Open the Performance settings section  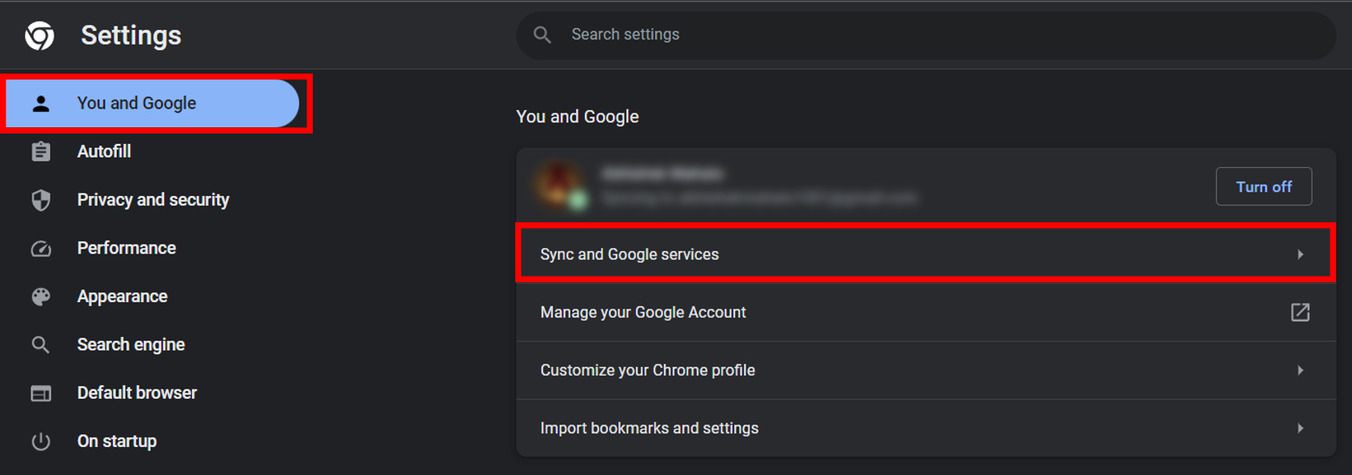tap(126, 248)
